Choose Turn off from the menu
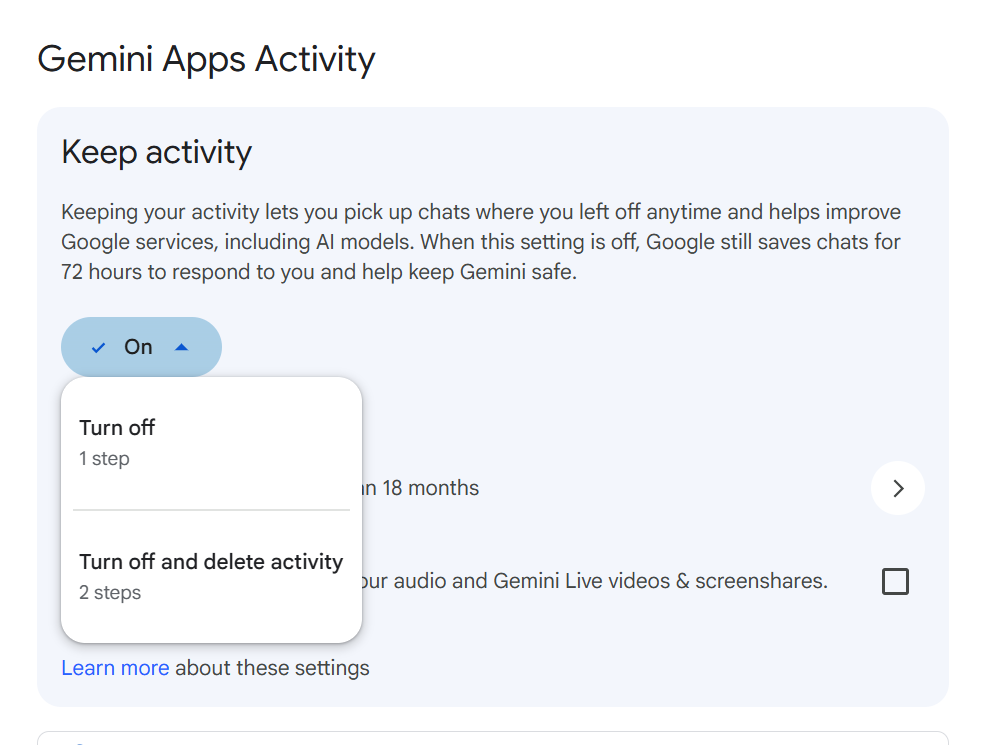Viewport: 981px width, 745px height. tap(211, 443)
